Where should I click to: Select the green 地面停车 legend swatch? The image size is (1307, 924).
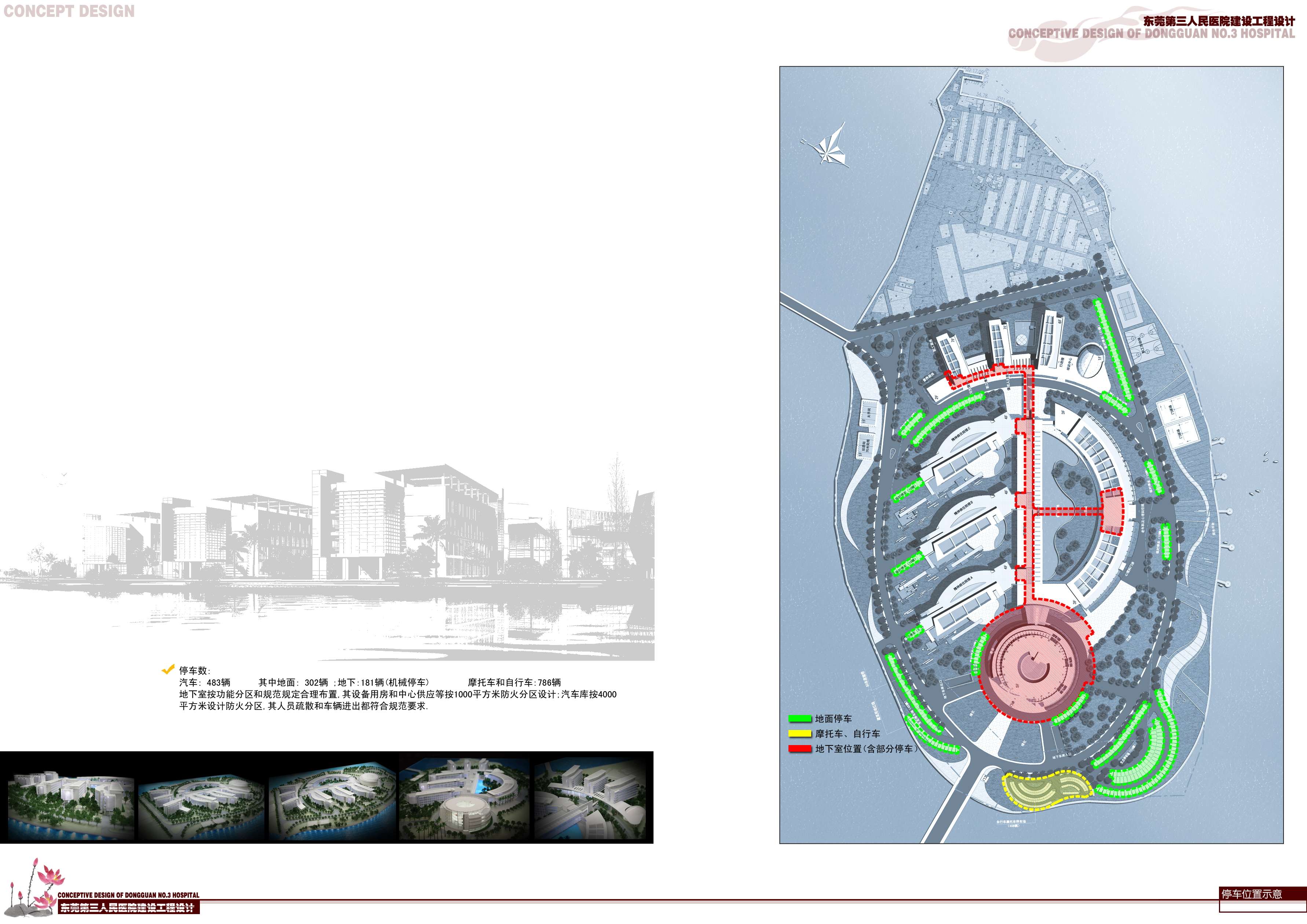[800, 719]
